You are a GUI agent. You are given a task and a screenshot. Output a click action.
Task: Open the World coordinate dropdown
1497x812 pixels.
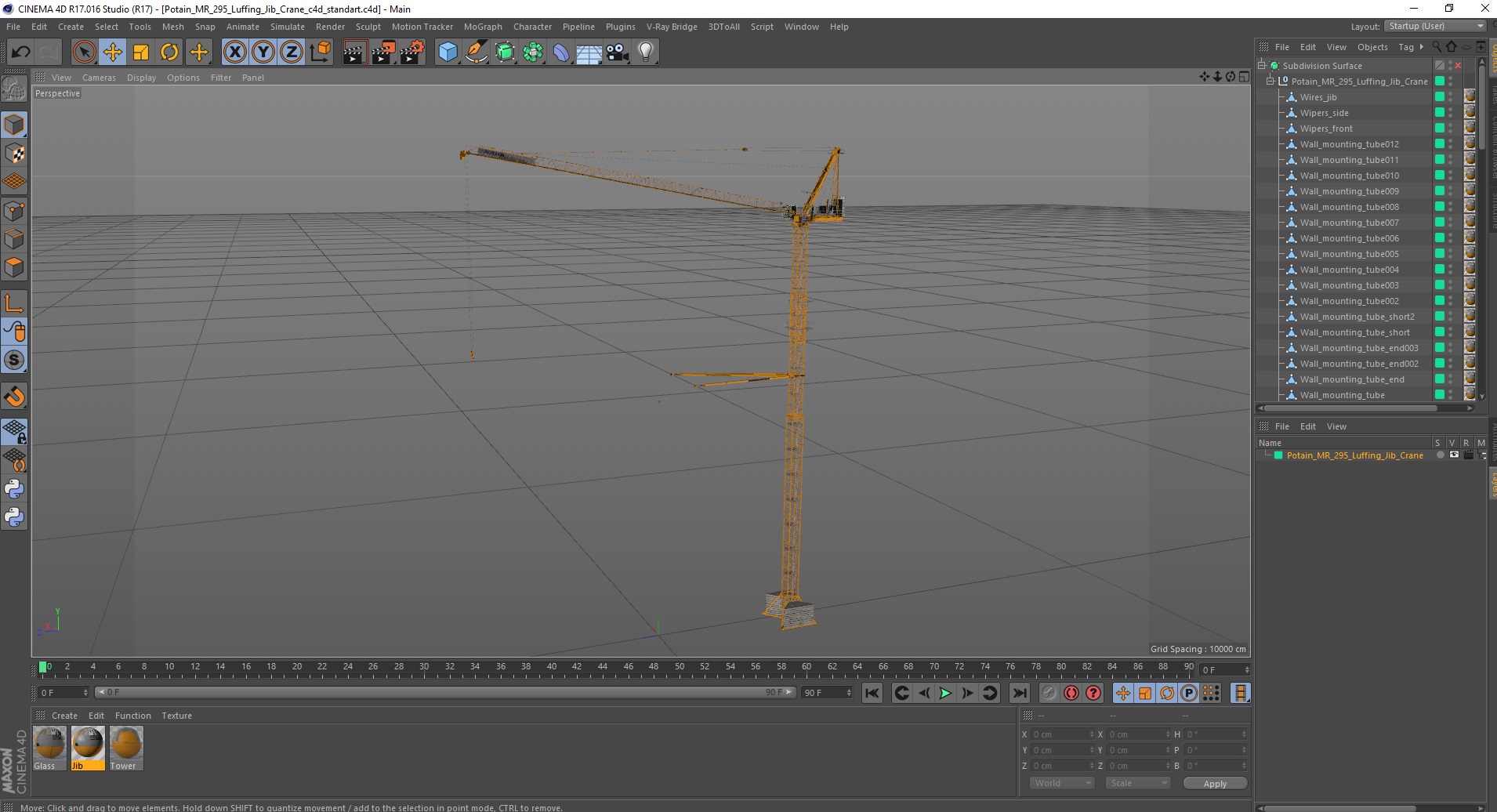(x=1062, y=783)
